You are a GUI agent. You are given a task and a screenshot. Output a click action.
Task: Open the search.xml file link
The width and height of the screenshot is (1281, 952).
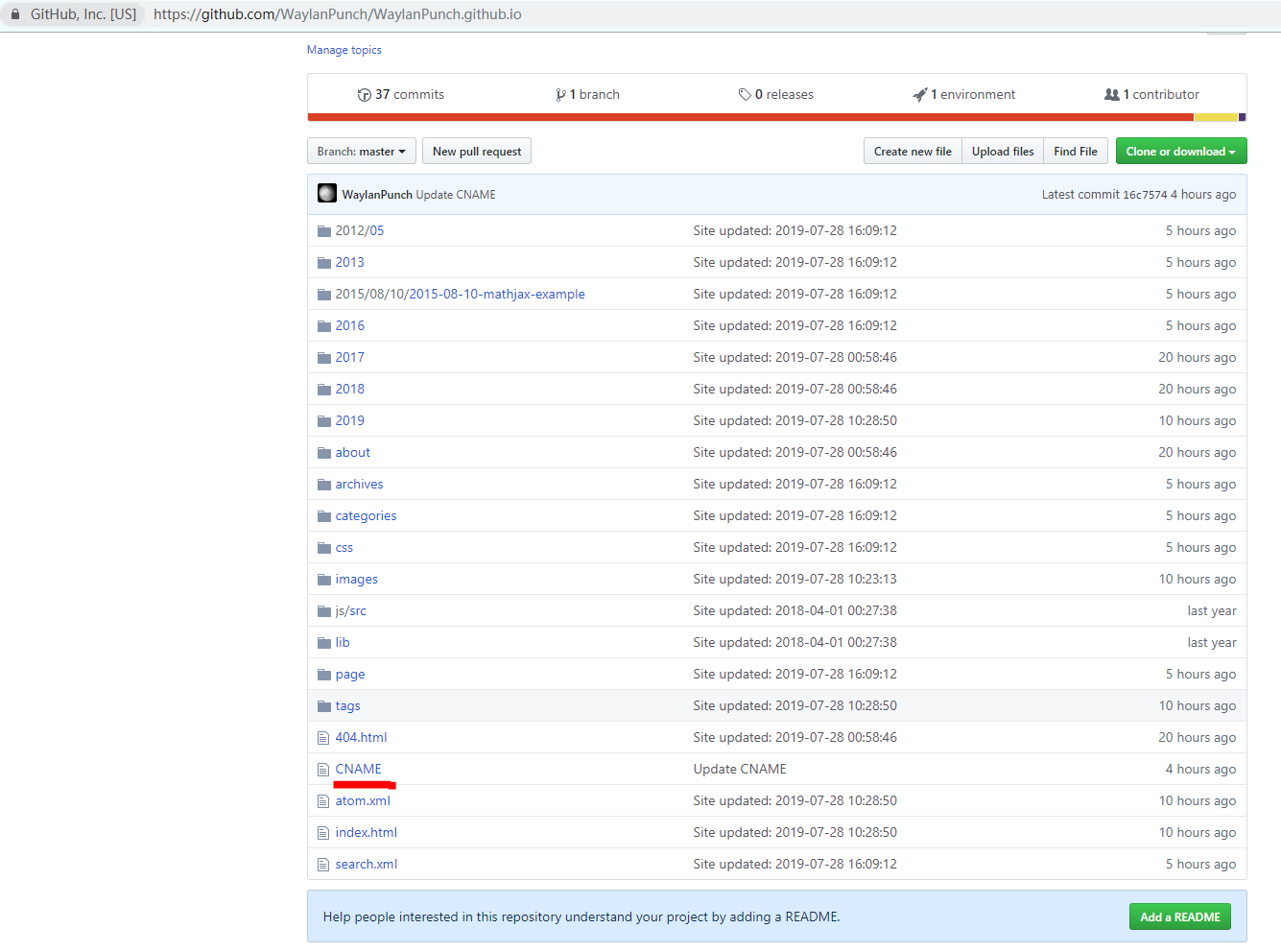pyautogui.click(x=367, y=865)
